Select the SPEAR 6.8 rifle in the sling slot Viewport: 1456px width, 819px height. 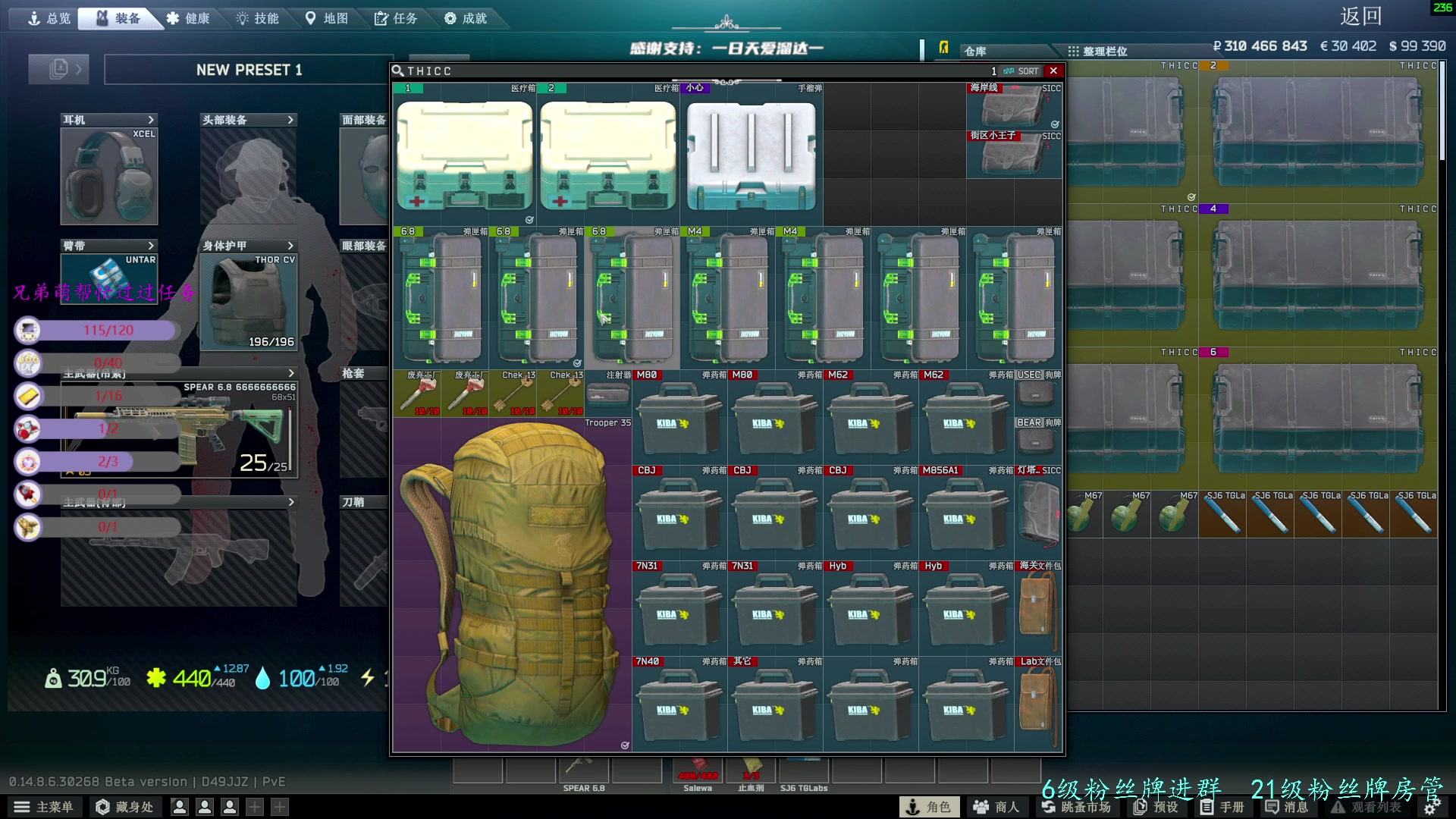coord(179,429)
